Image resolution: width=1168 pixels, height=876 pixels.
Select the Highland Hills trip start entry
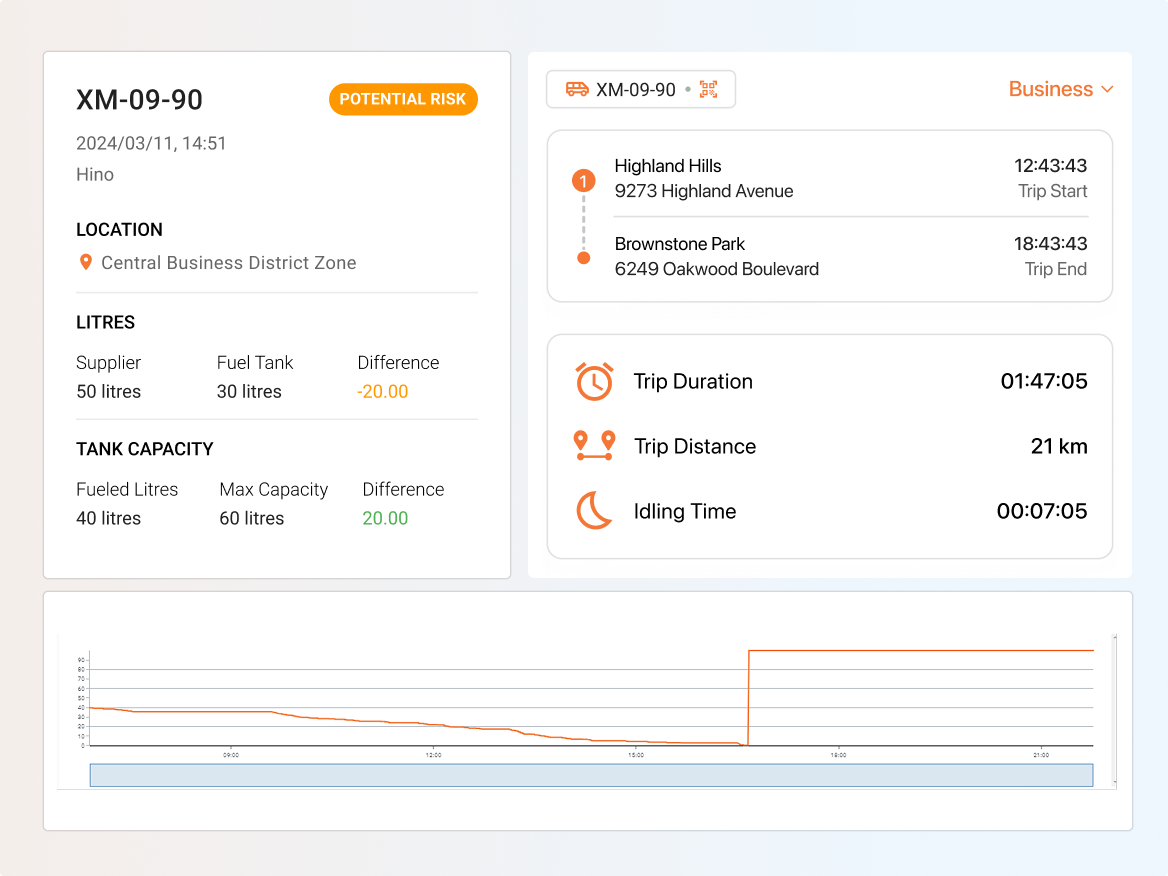pyautogui.click(x=704, y=178)
